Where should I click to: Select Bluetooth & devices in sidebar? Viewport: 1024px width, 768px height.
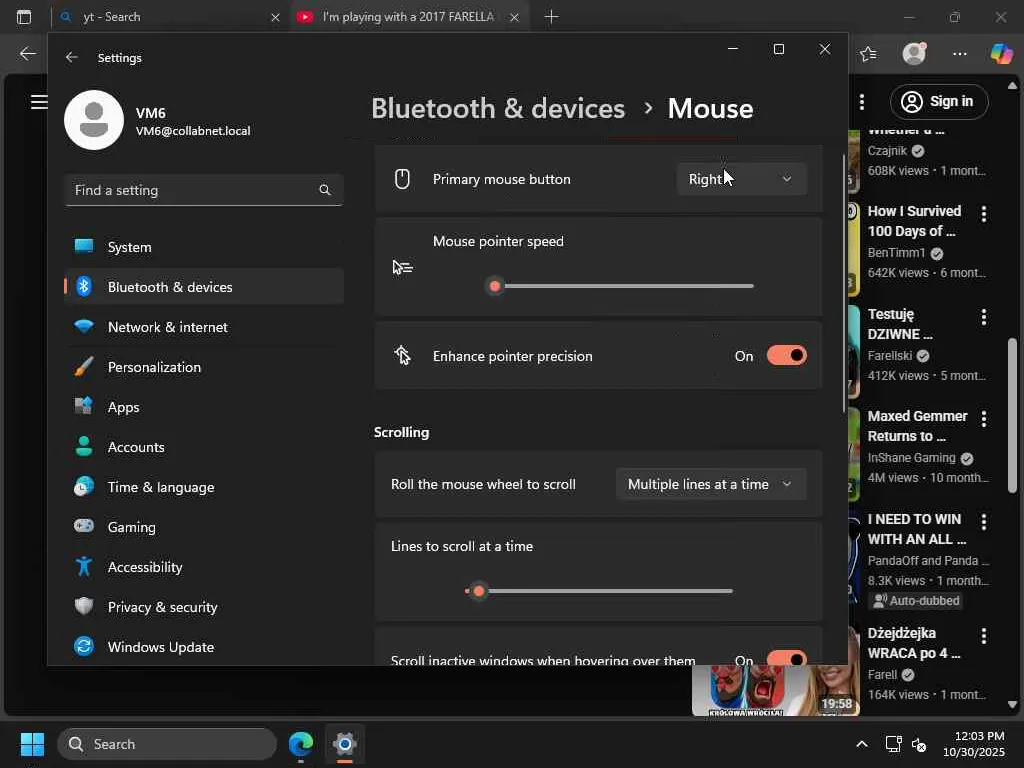(204, 287)
